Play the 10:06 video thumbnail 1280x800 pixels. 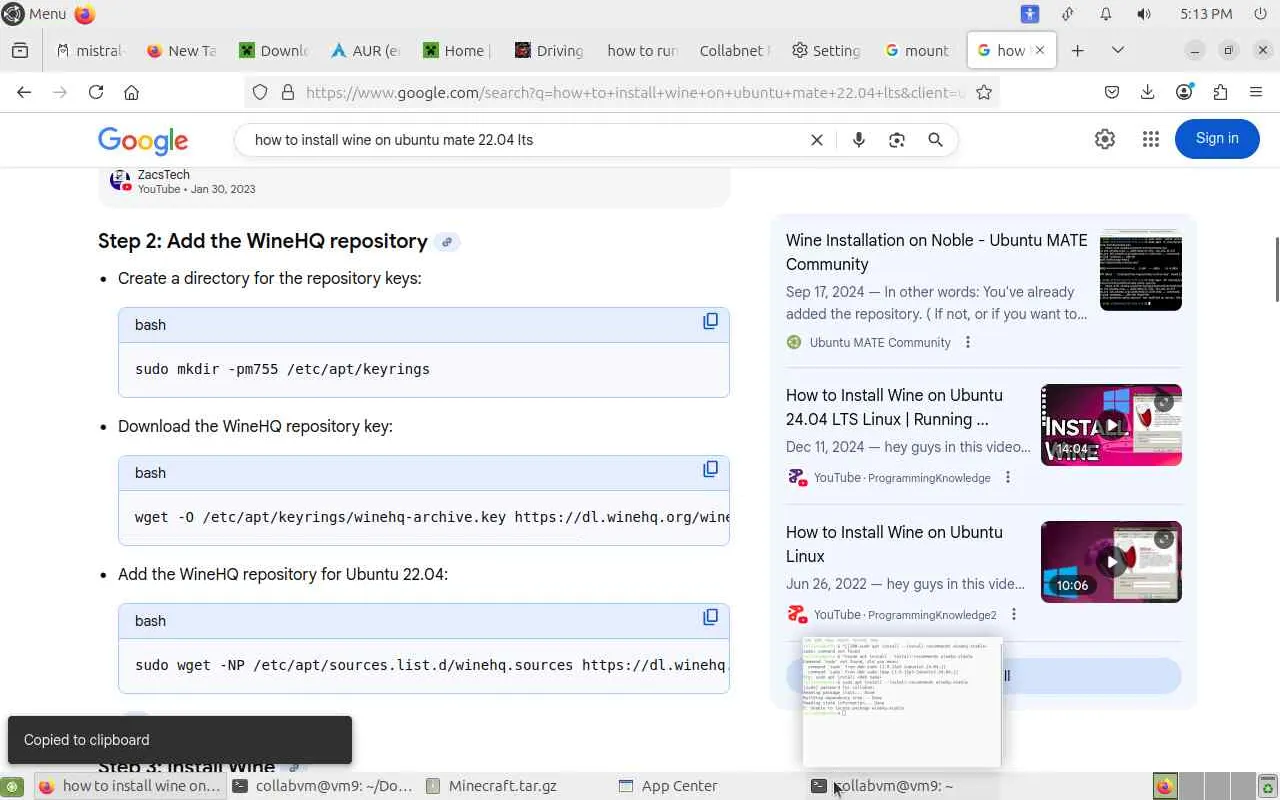1111,562
